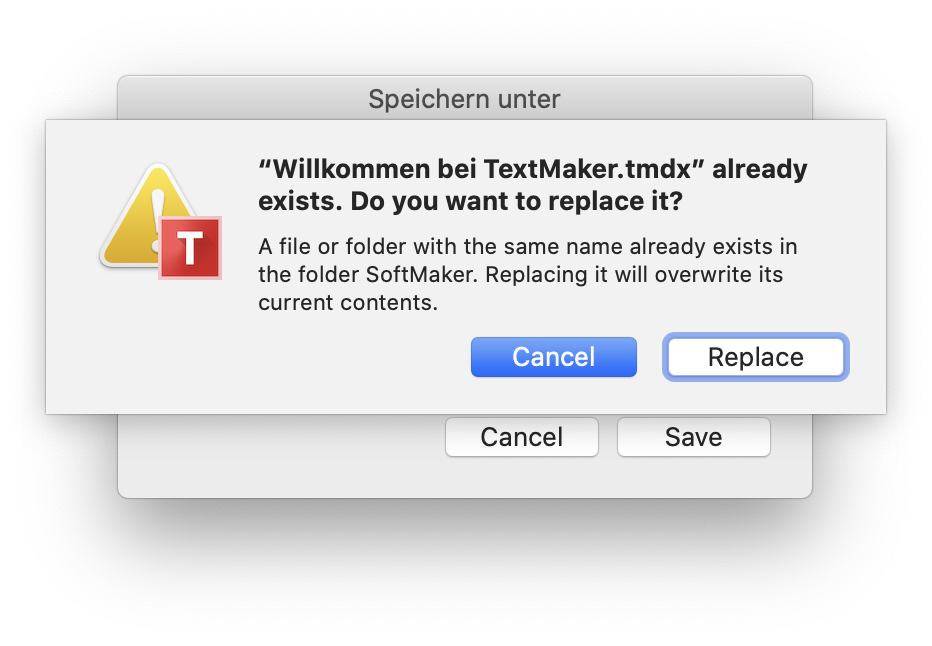
Task: Cancel the file replace confirmation
Action: [553, 357]
